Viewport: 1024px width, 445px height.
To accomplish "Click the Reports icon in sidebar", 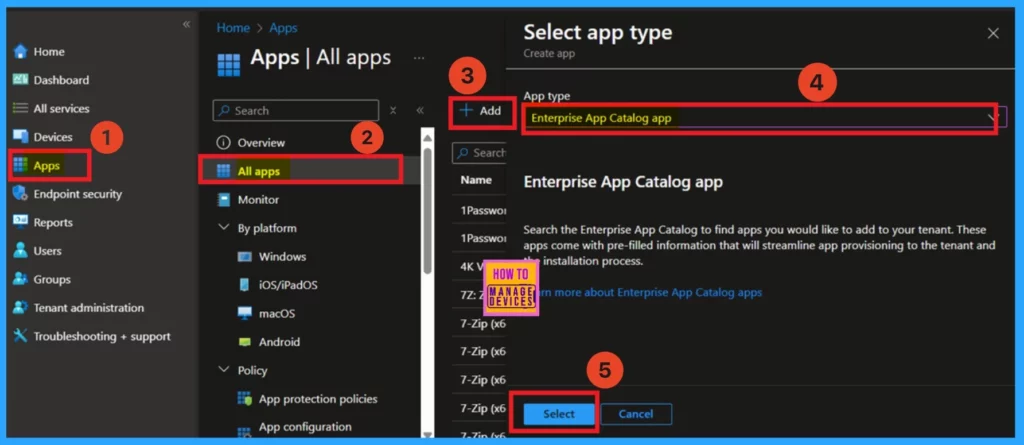I will click(x=21, y=222).
